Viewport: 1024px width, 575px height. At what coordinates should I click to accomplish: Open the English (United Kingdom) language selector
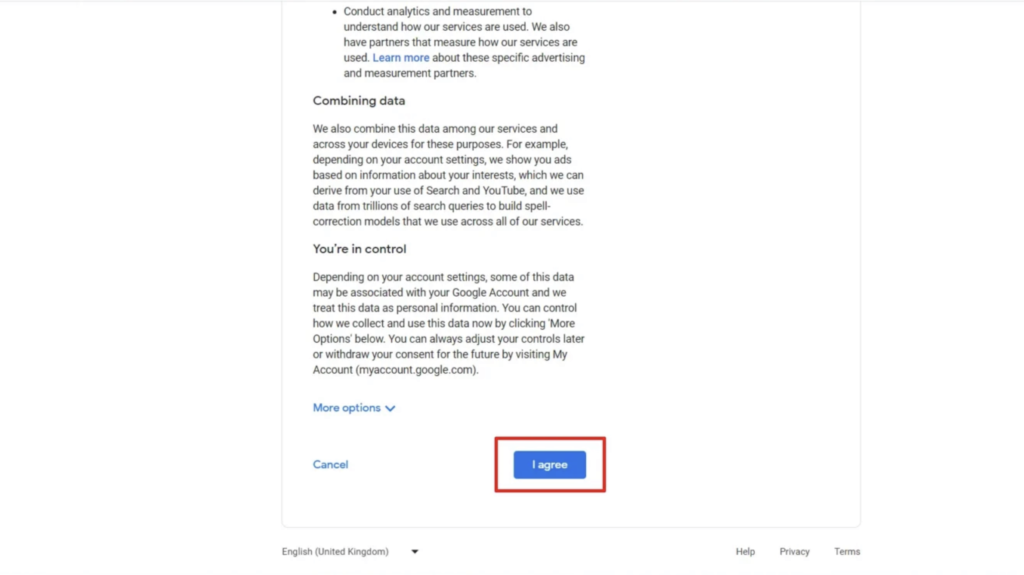(x=350, y=551)
